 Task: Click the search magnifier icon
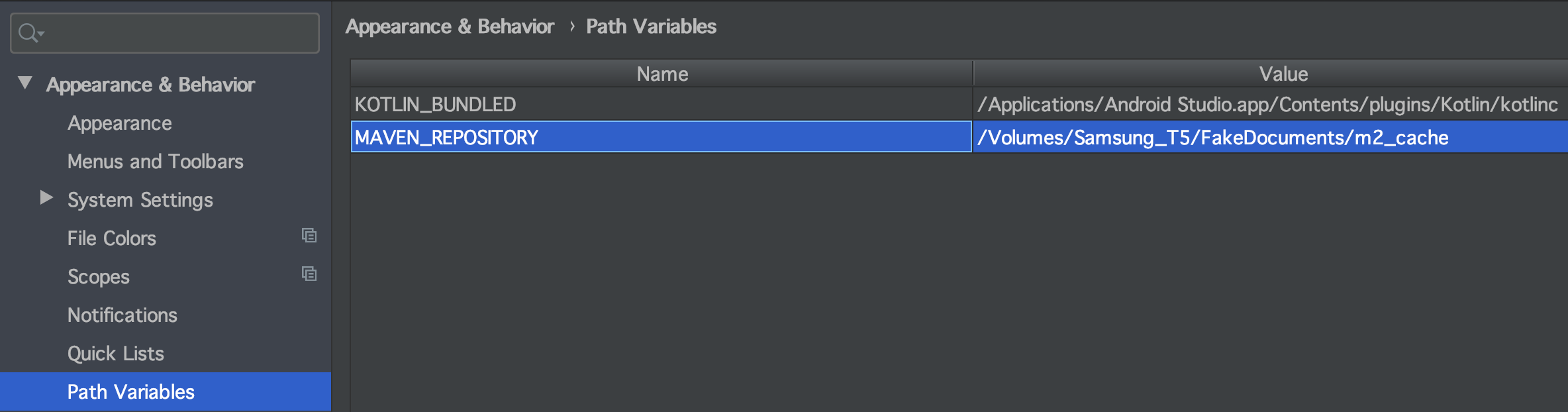point(29,32)
